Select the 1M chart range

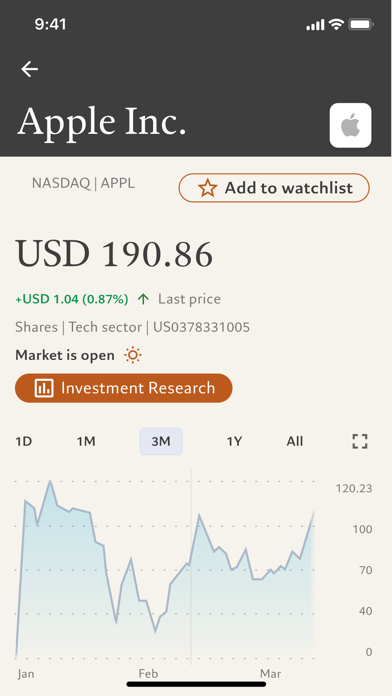(x=86, y=441)
